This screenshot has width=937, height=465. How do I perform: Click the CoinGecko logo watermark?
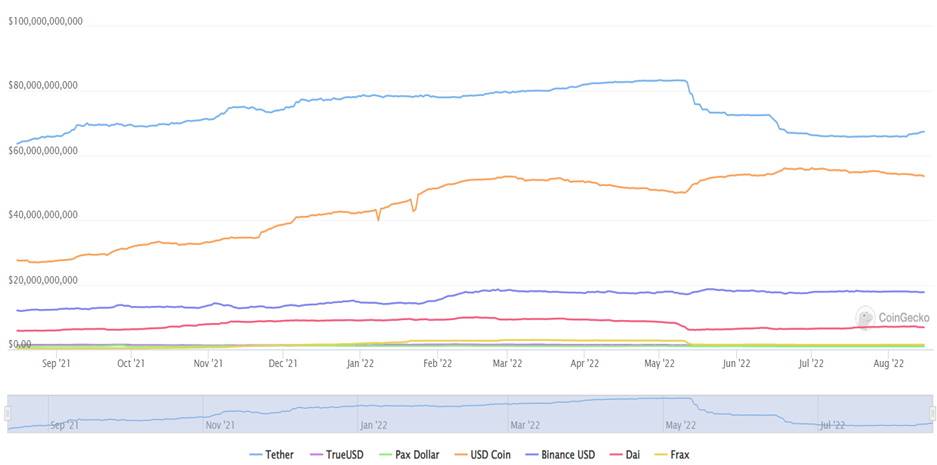[x=893, y=318]
